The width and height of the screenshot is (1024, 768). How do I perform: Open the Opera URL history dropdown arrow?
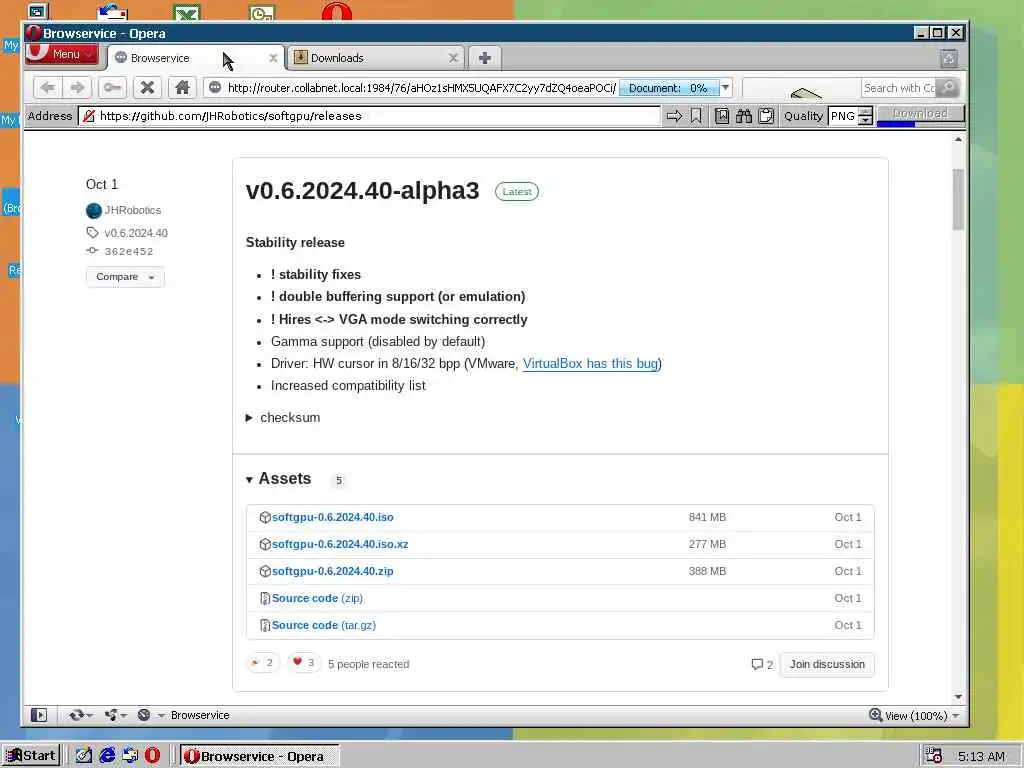[x=725, y=88]
